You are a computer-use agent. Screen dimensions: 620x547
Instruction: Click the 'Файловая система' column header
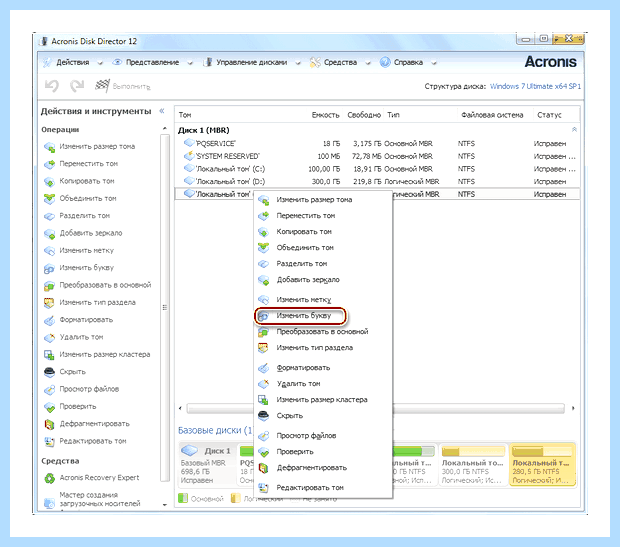point(492,115)
